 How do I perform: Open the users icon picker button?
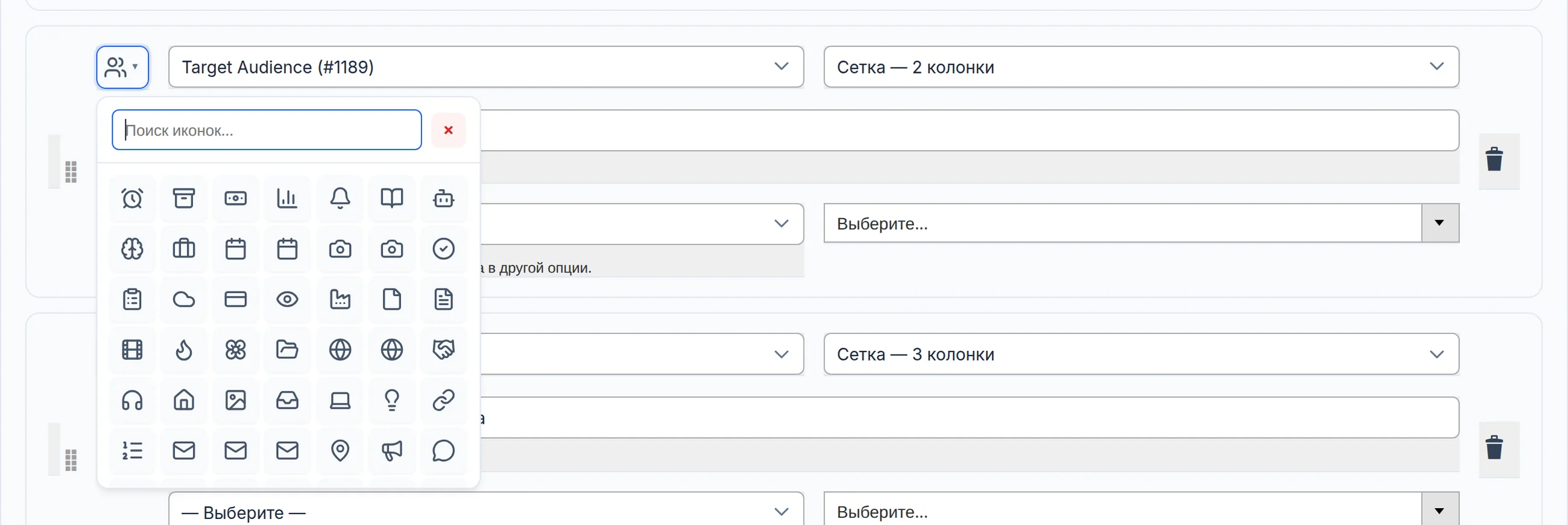tap(122, 67)
